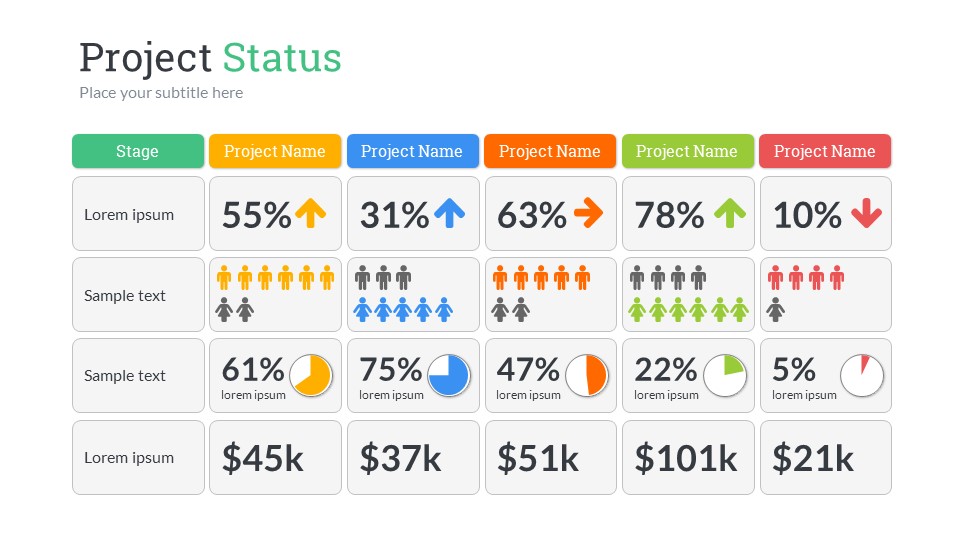Click the red pie chart beside 5%
Image resolution: width=960 pixels, height=540 pixels.
[x=861, y=376]
